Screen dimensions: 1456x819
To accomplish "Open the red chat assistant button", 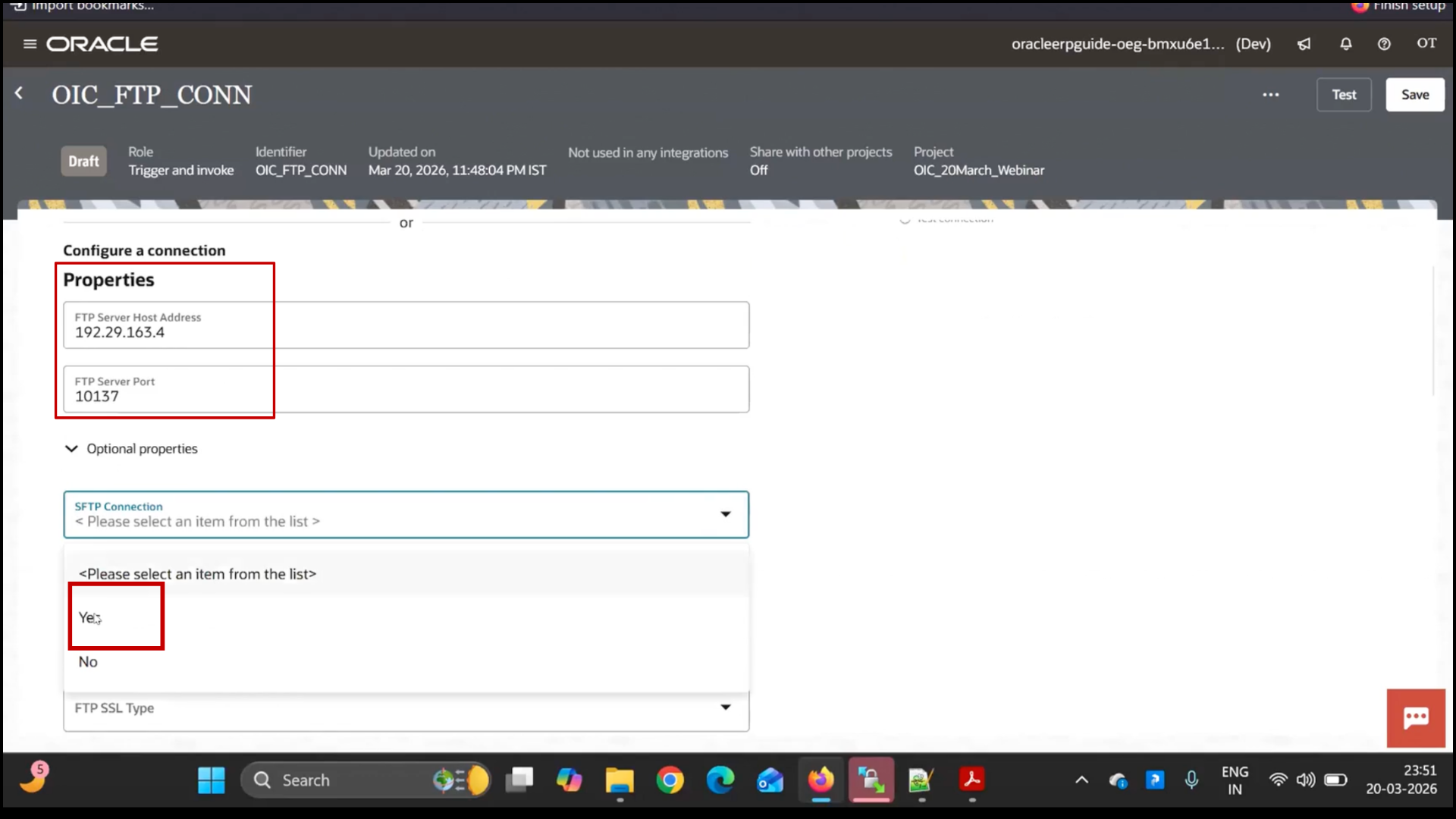I will pyautogui.click(x=1416, y=717).
